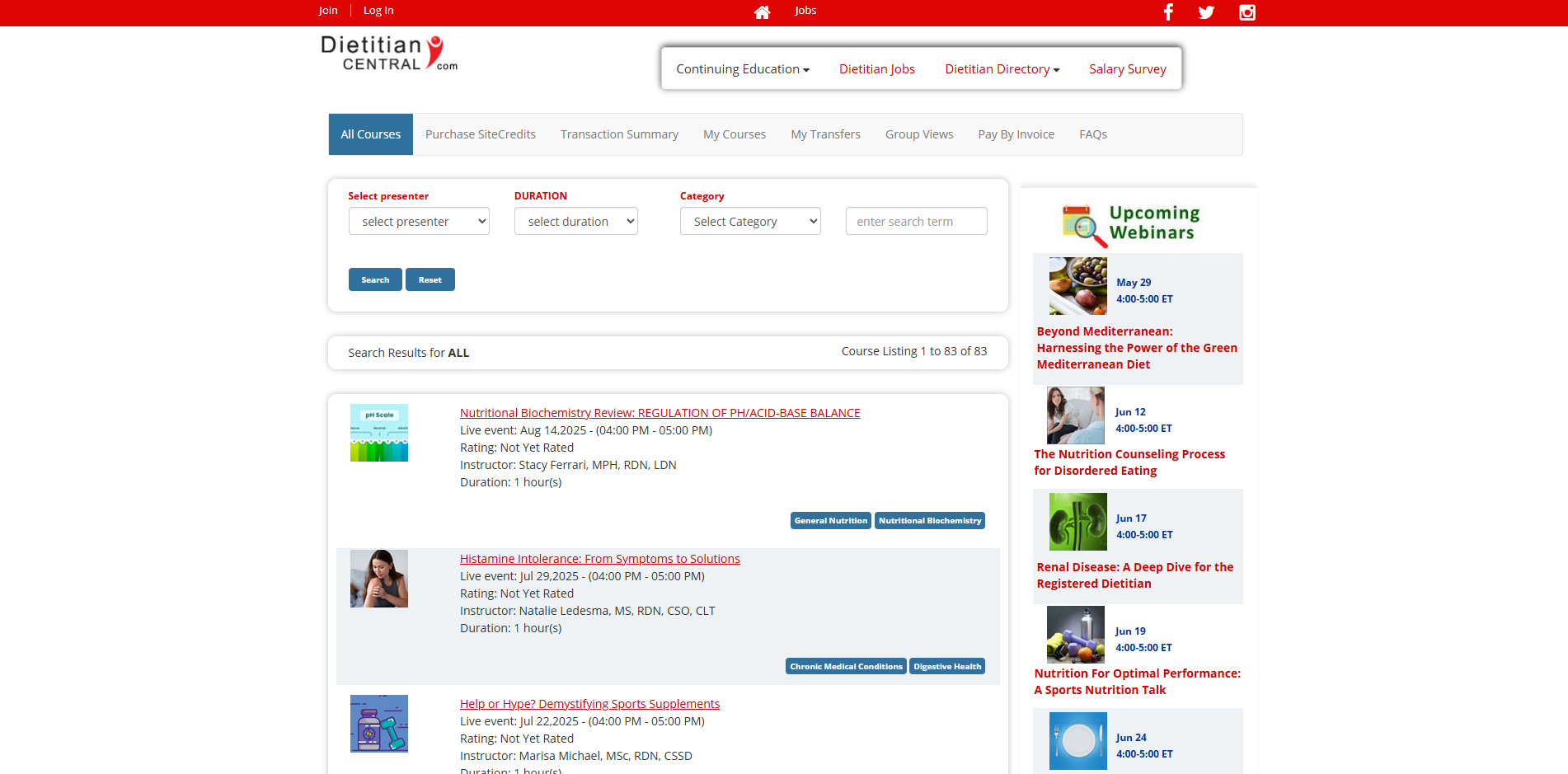This screenshot has height=774, width=1568.
Task: Click the home icon in top bar
Action: point(762,12)
